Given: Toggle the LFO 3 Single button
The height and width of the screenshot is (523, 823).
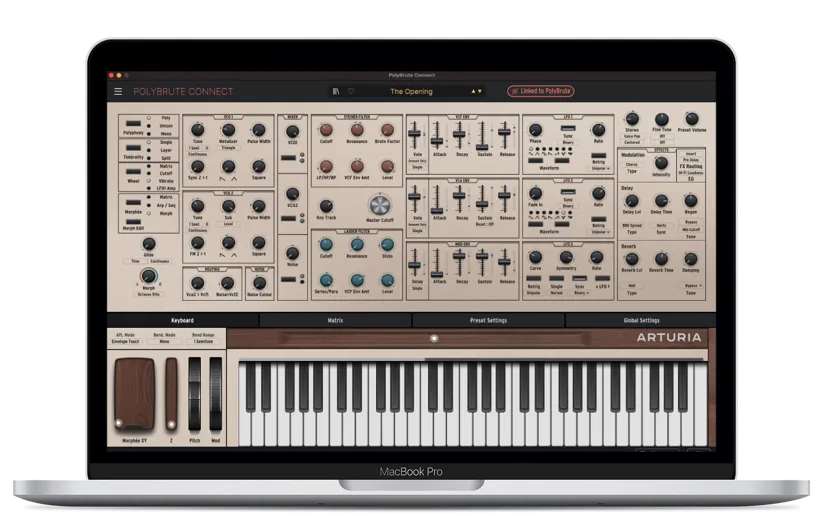Looking at the screenshot, I should [x=556, y=278].
